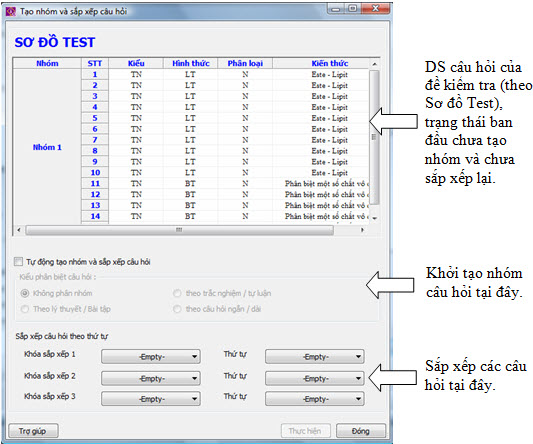Image resolution: width=533 pixels, height=444 pixels.
Task: Open Thứ tự dropdown for Khóa sắp xếp 3
Action: pos(315,399)
